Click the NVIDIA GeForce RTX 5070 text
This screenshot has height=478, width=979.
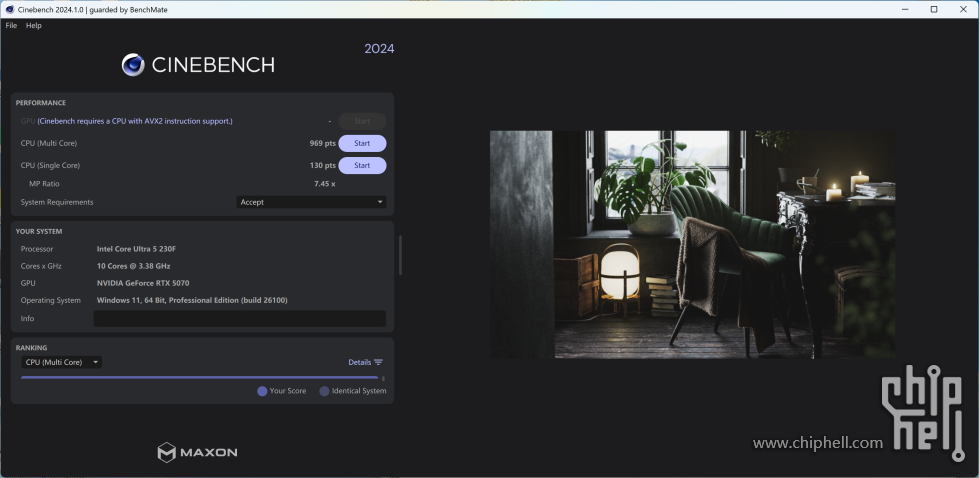[x=143, y=283]
